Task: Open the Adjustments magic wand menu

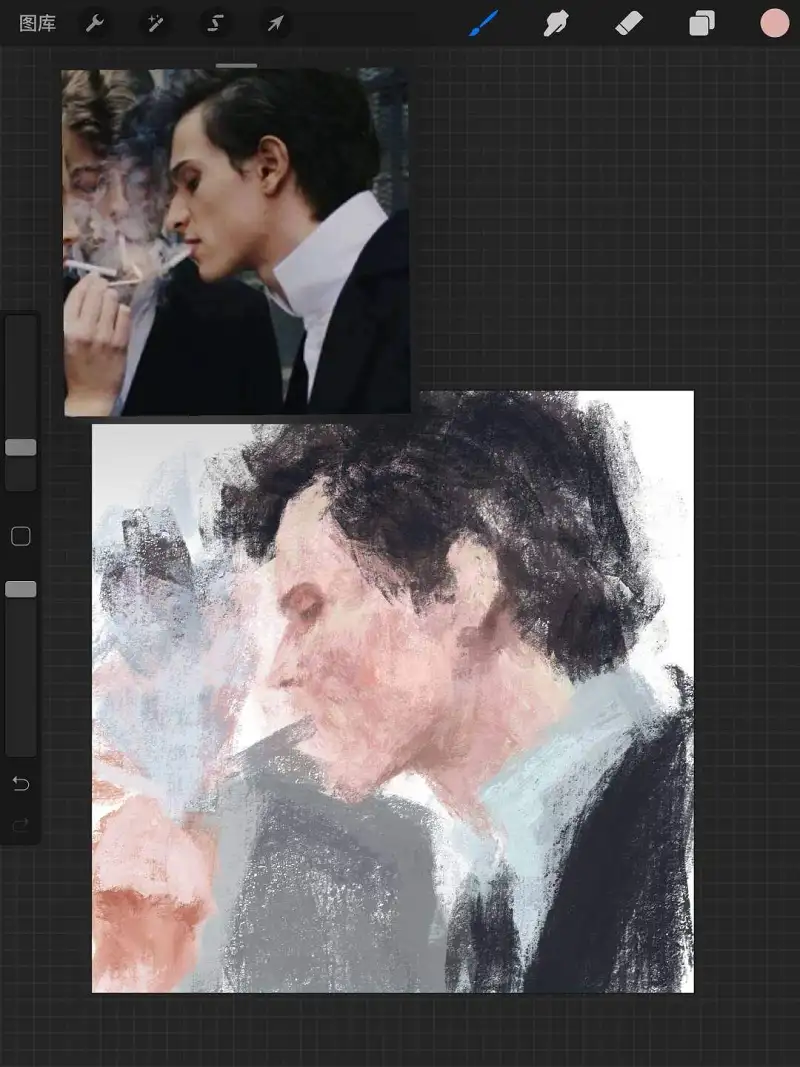Action: coord(155,24)
